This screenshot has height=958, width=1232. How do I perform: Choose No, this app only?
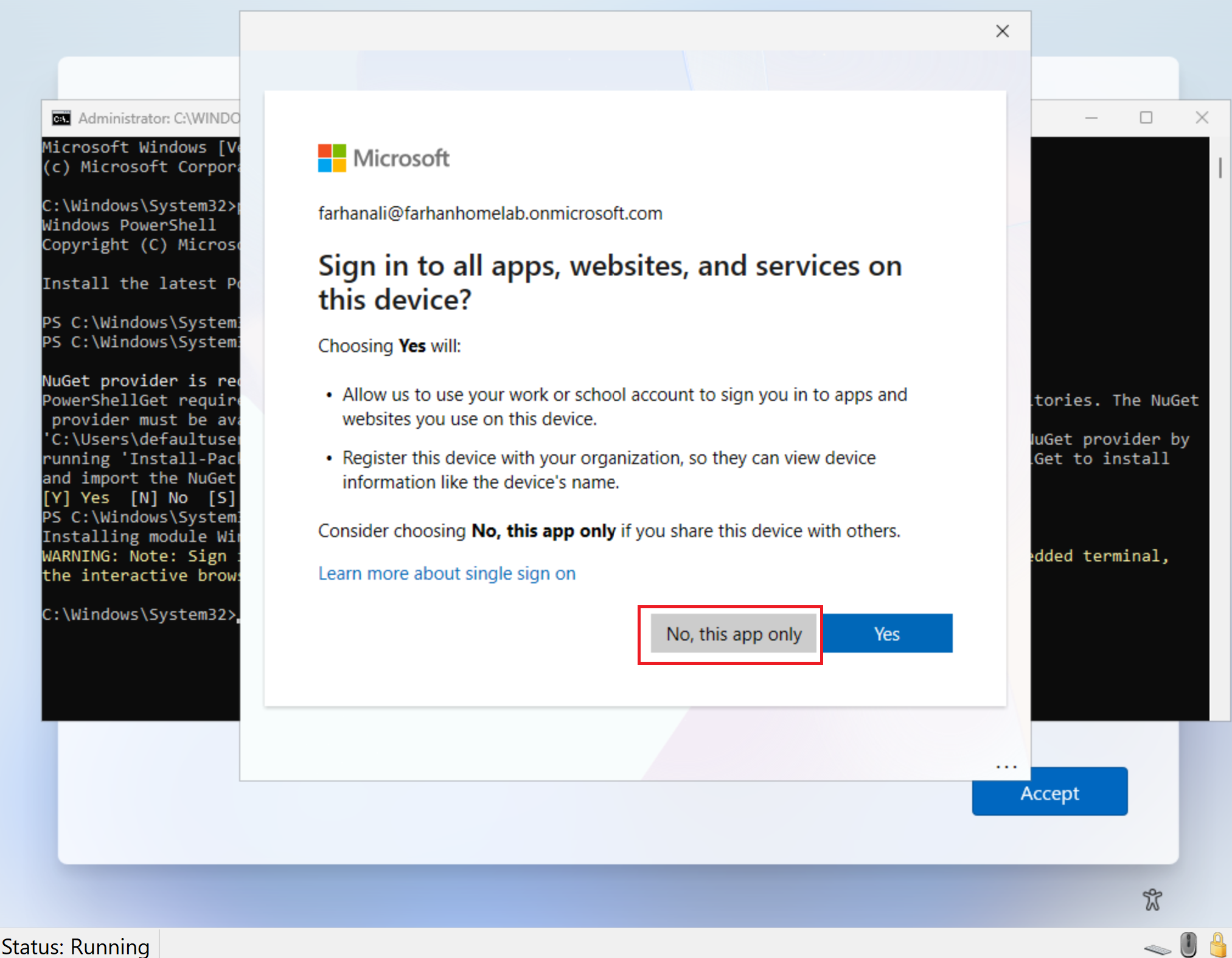[734, 634]
